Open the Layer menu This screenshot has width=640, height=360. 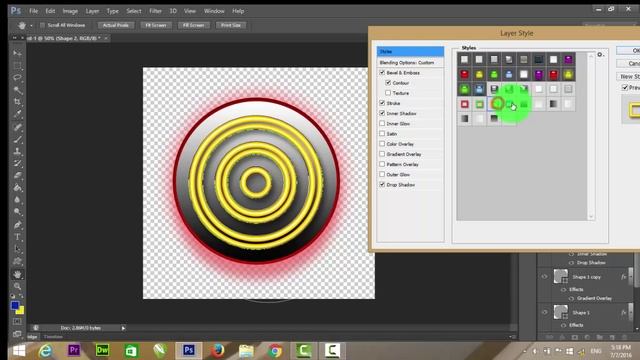click(92, 11)
